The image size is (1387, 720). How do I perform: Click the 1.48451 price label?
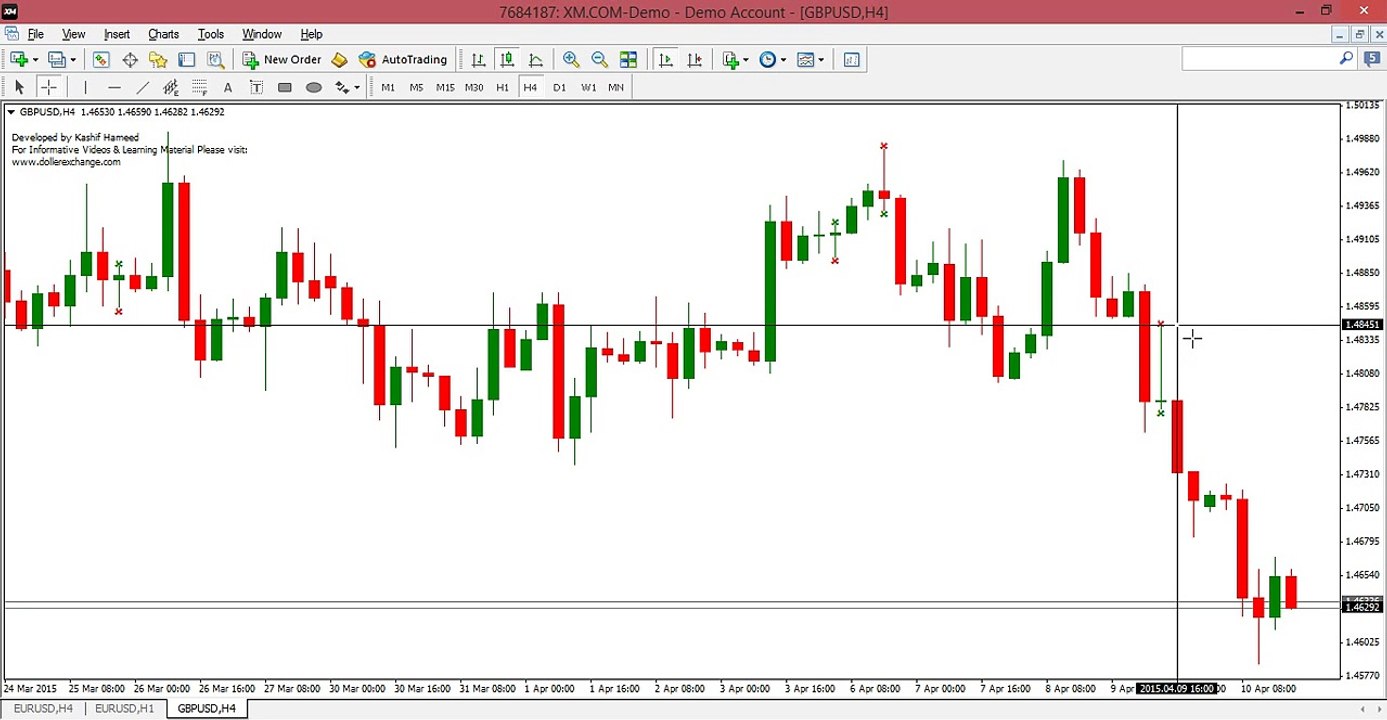pyautogui.click(x=1362, y=325)
